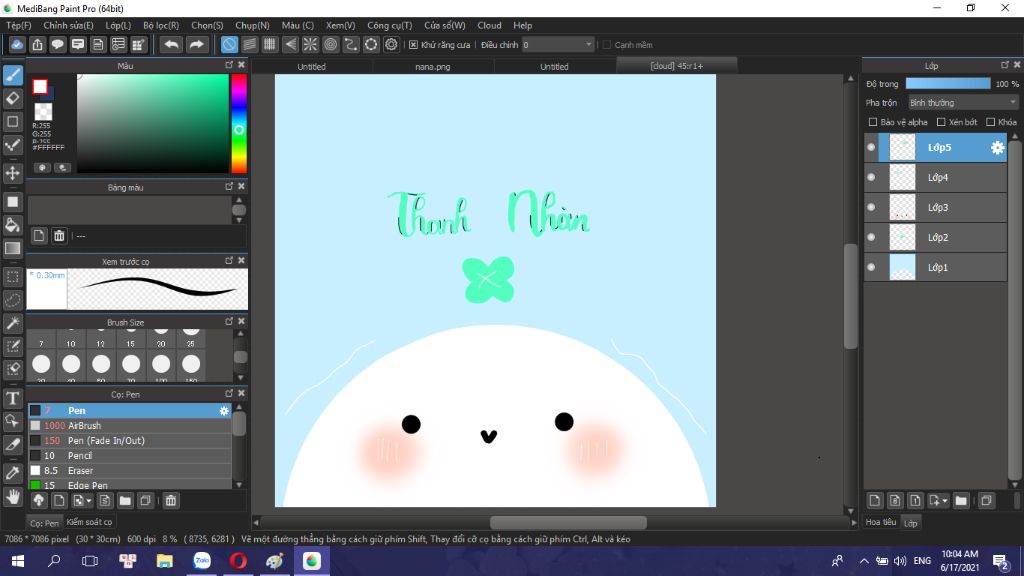Open the Cloud menu
1024x576 pixels.
pyautogui.click(x=489, y=25)
